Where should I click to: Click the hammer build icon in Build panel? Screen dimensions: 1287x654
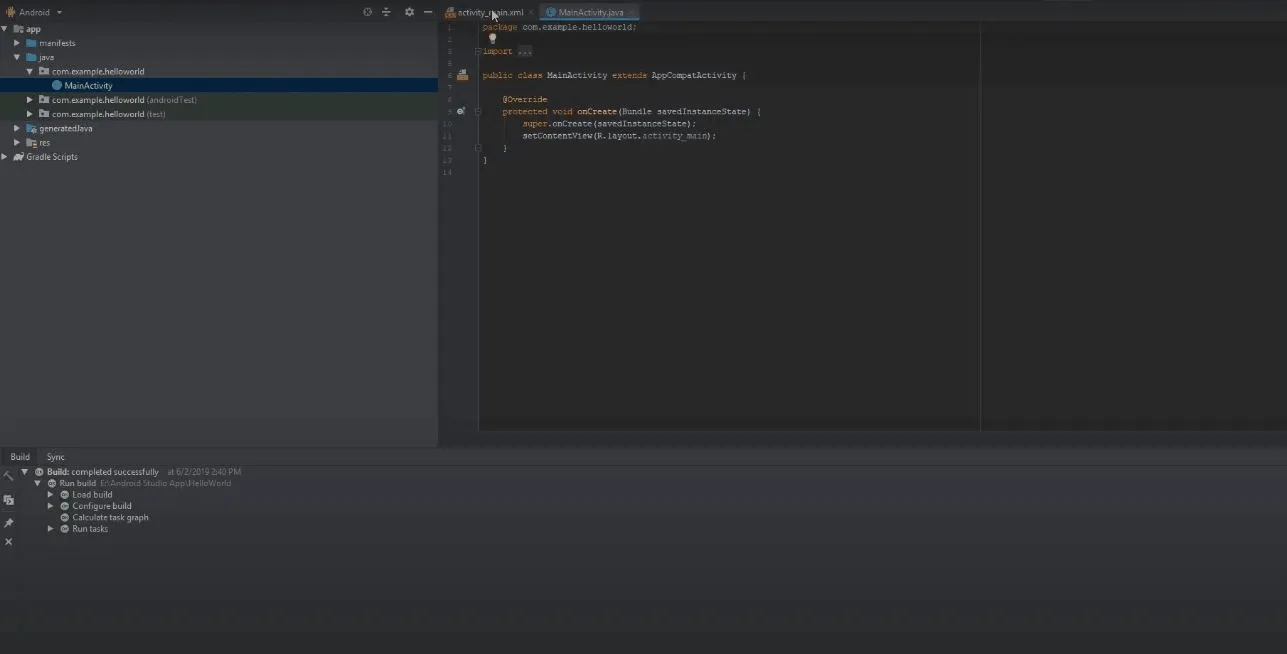pyautogui.click(x=9, y=476)
